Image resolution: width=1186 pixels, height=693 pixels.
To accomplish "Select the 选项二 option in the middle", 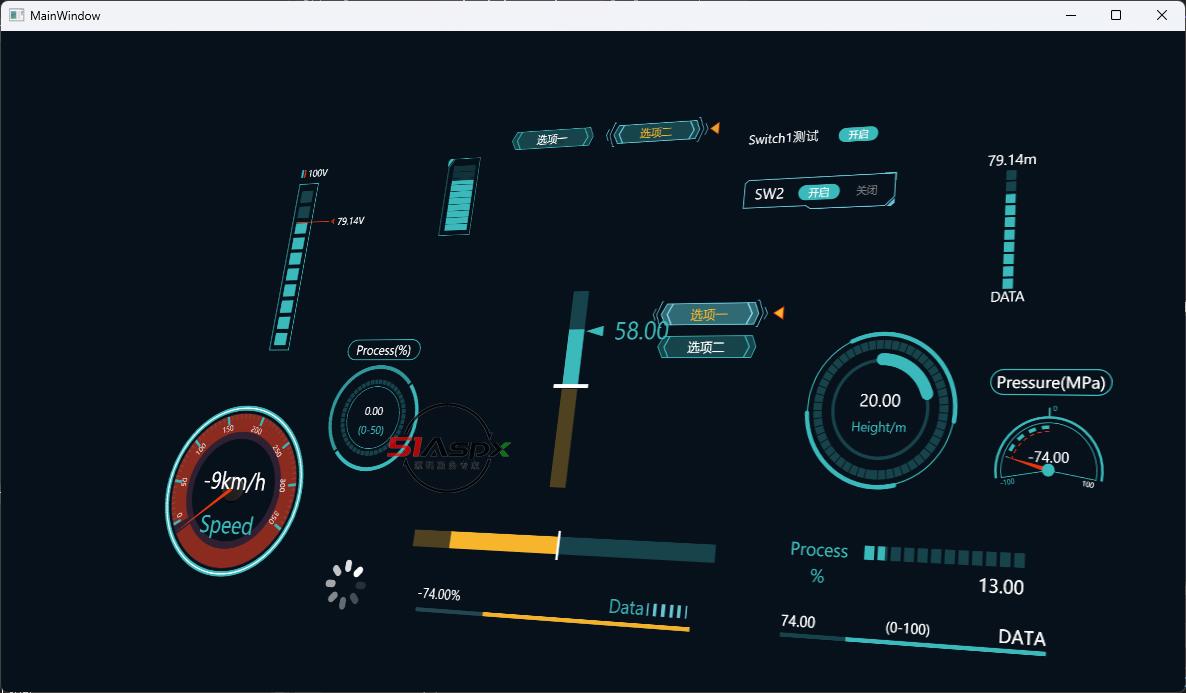I will coord(706,347).
